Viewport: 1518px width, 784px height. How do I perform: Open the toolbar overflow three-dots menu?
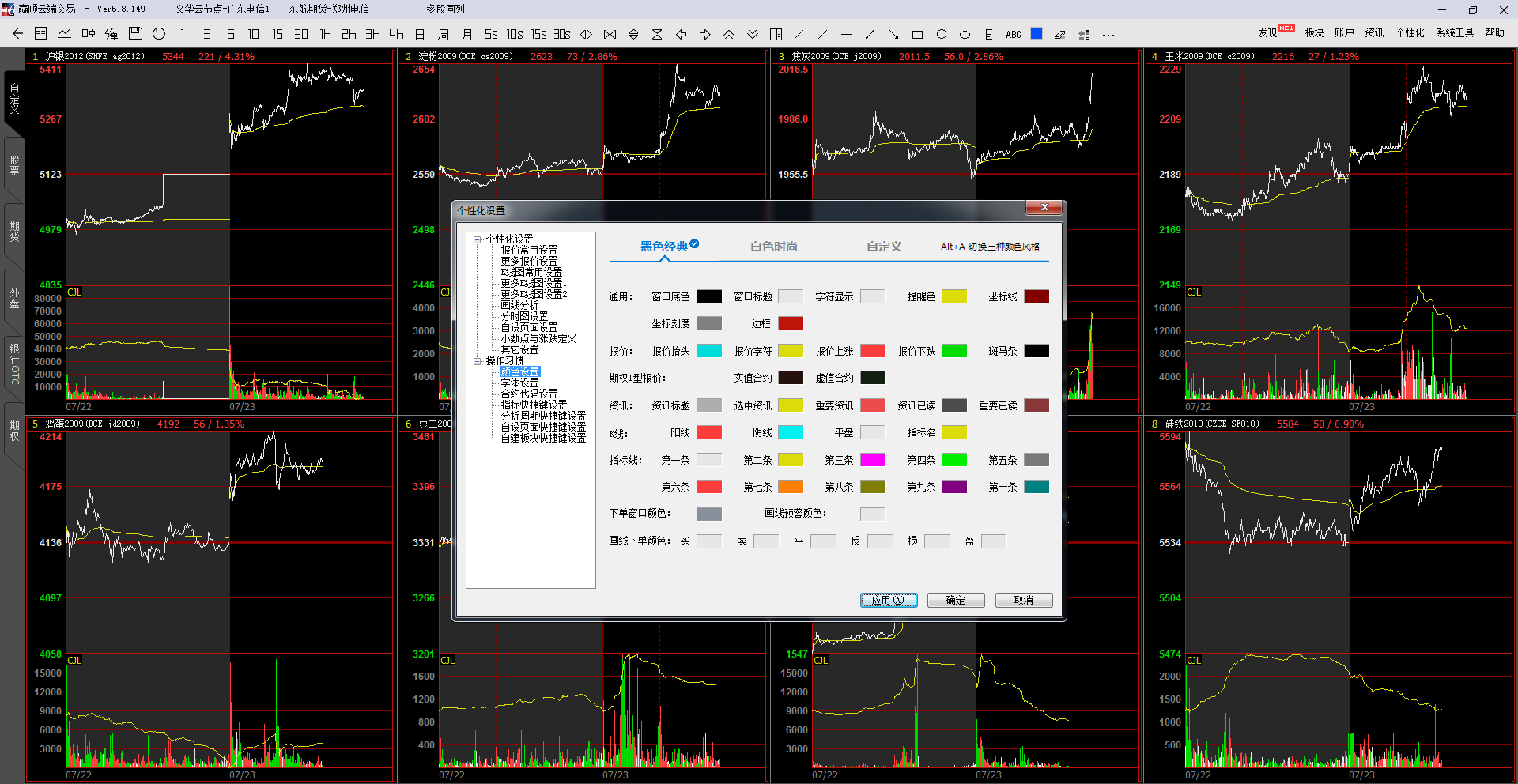tap(1108, 35)
